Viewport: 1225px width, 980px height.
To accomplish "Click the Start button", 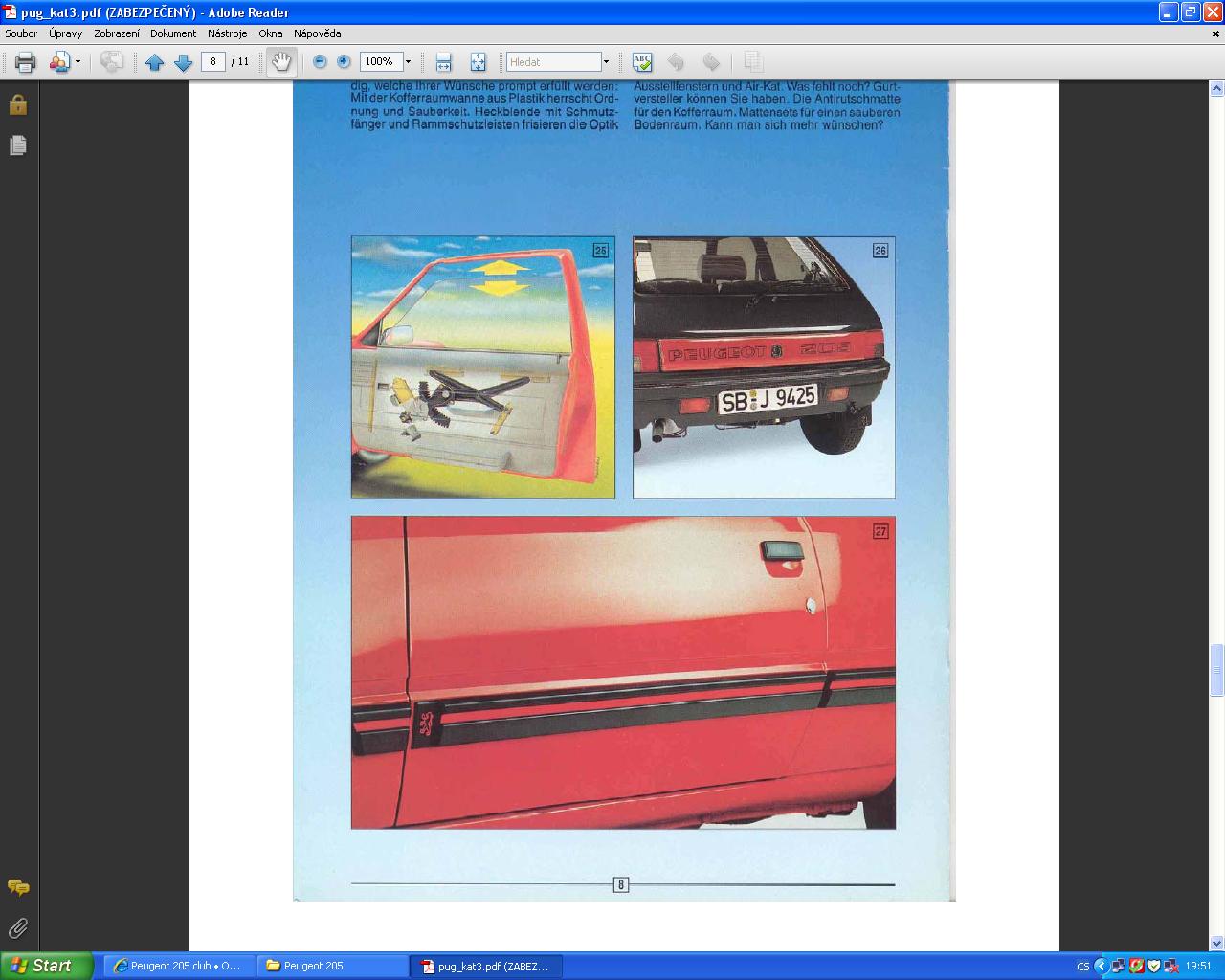I will tap(46, 966).
